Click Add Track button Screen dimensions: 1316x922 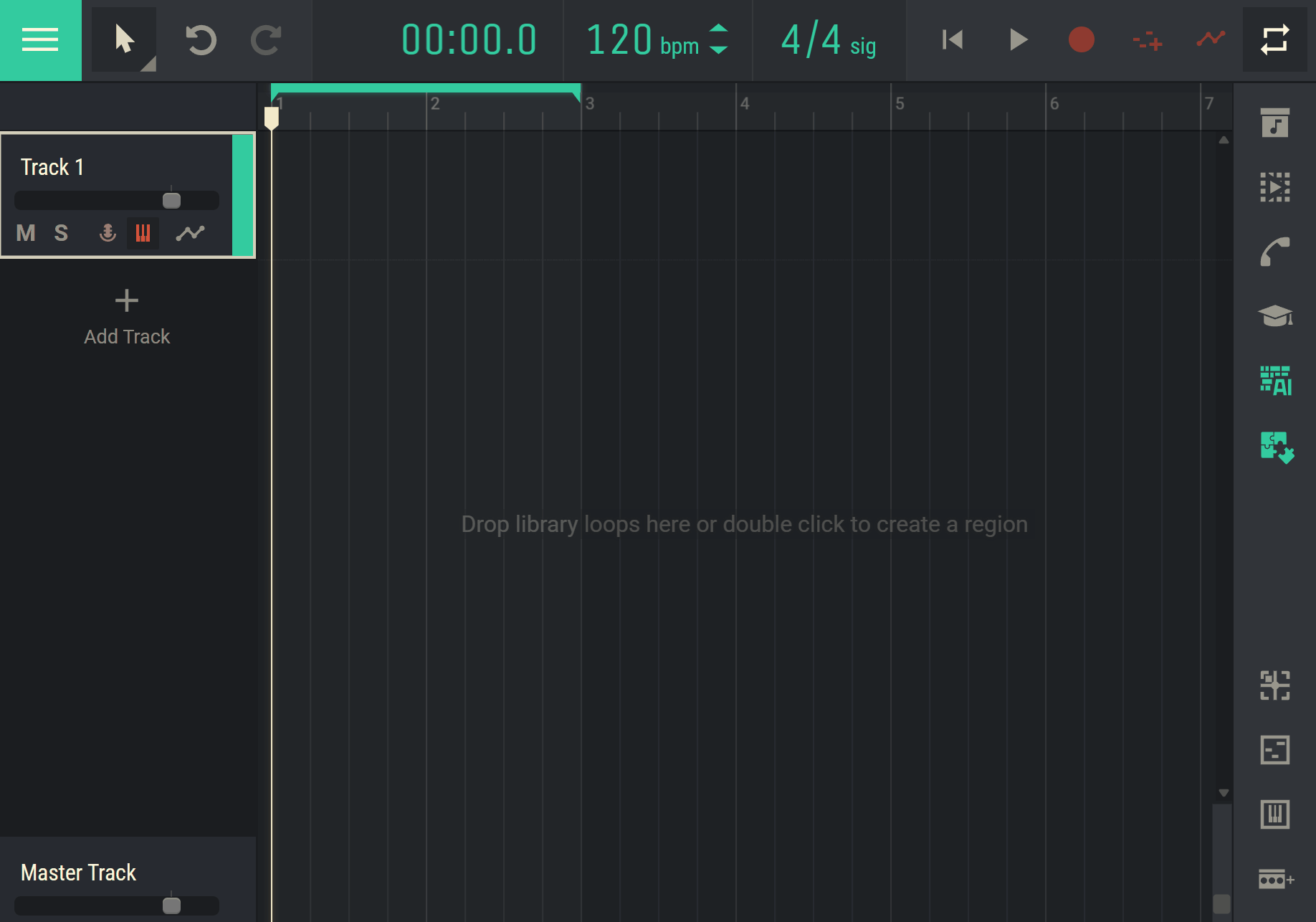tap(127, 317)
